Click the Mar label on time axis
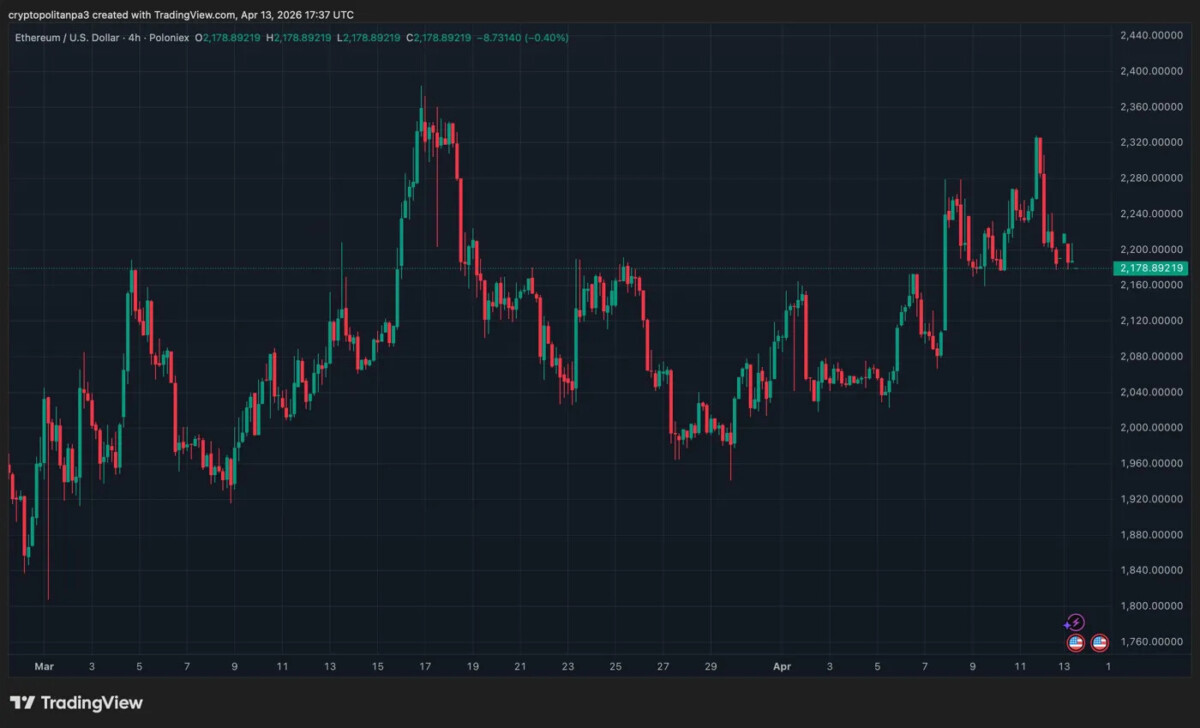 [44, 665]
